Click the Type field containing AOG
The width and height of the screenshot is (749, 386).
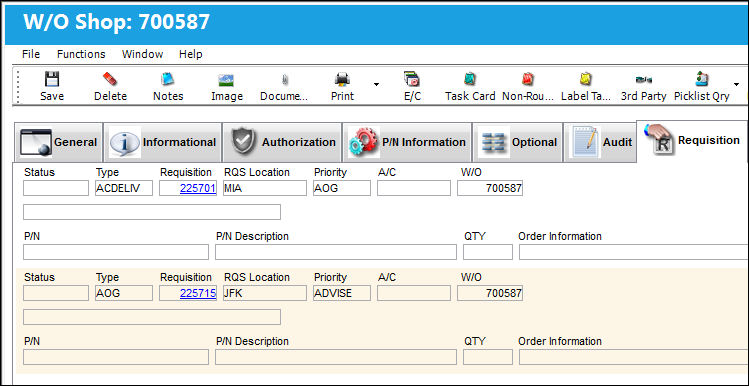coord(124,293)
